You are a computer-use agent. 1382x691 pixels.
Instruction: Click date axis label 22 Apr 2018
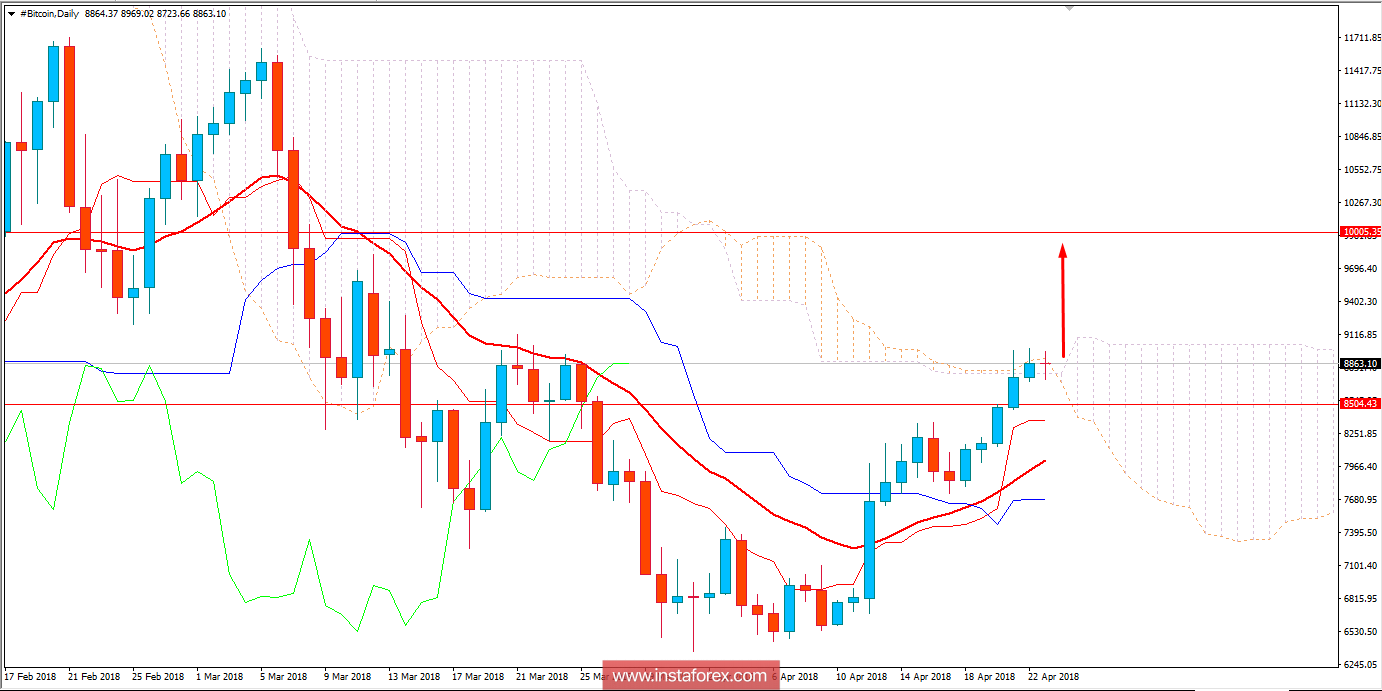click(x=1054, y=677)
